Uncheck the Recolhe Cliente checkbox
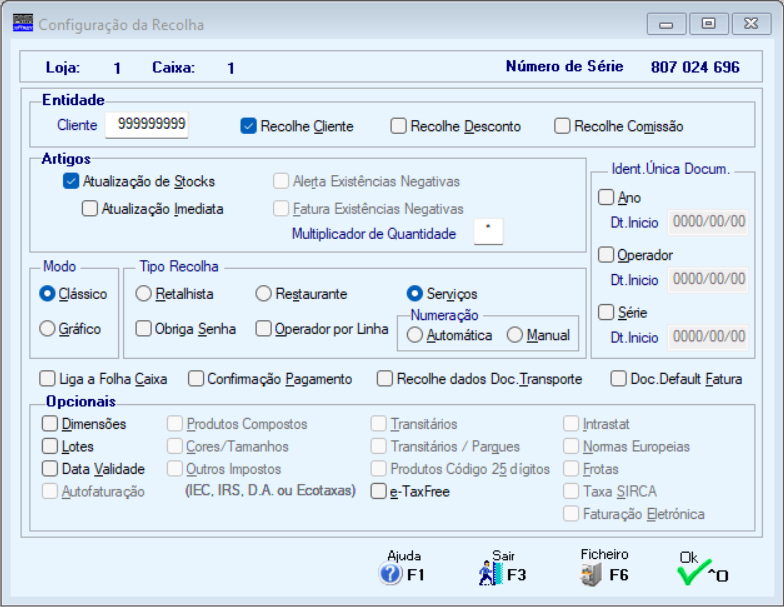The height and width of the screenshot is (607, 784). coord(249,126)
